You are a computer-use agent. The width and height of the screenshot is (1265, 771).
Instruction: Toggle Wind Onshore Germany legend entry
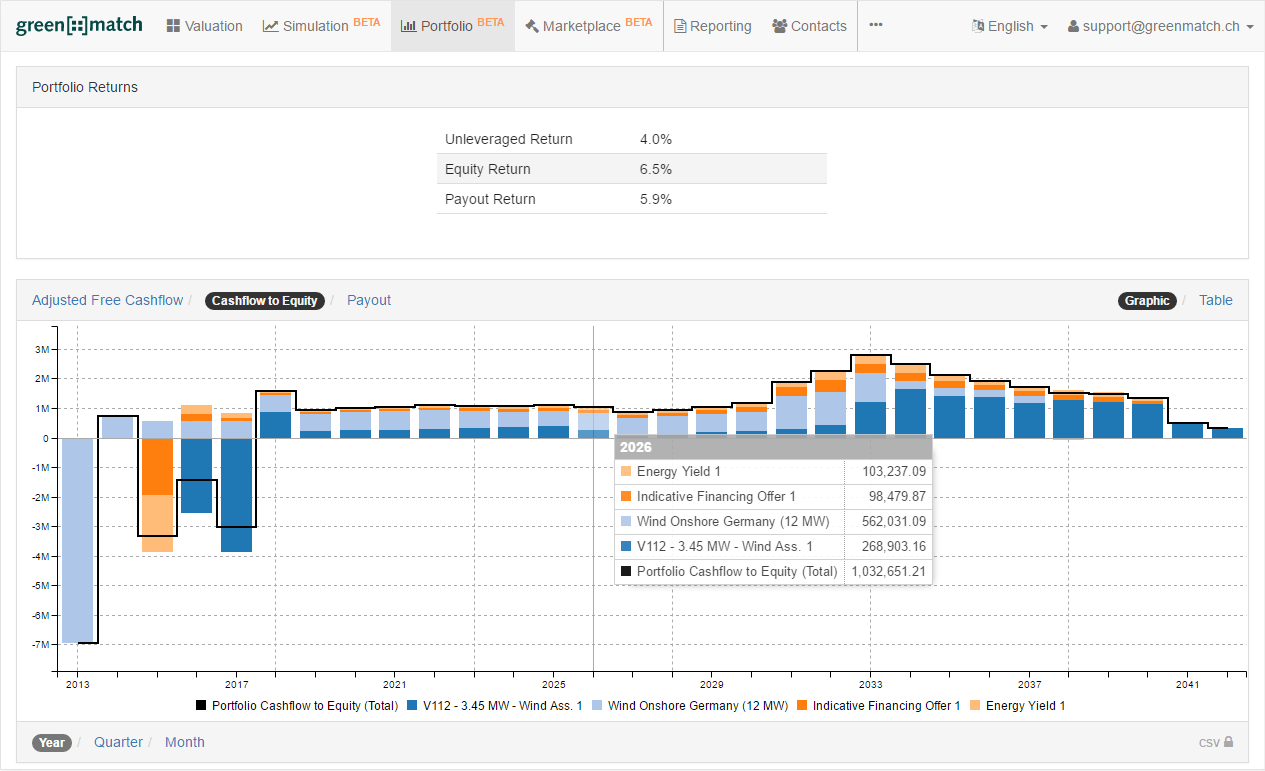697,706
